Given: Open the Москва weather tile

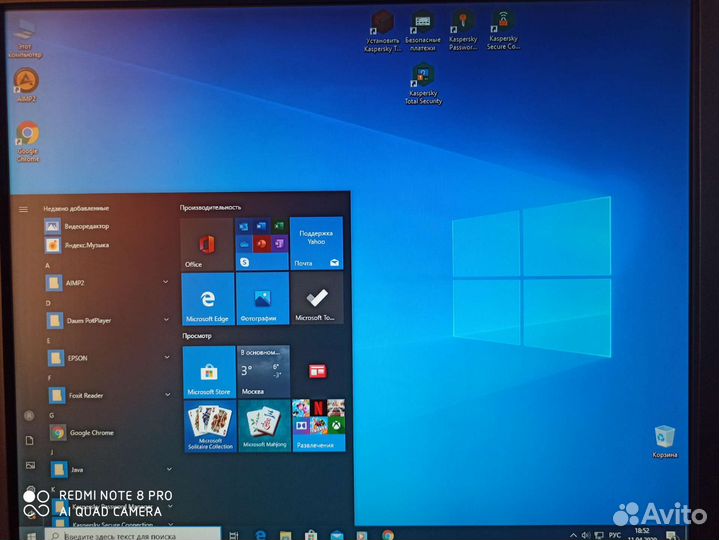Looking at the screenshot, I should coord(264,371).
